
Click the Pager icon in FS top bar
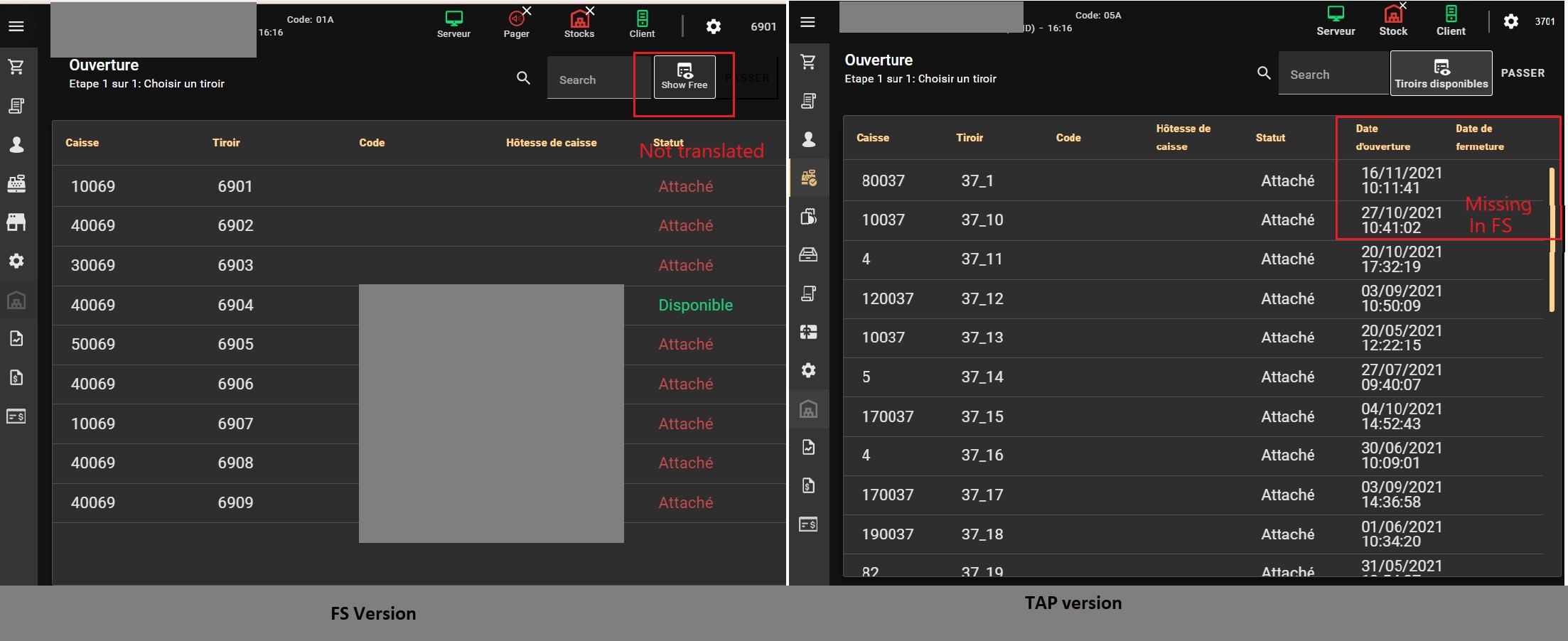517,24
